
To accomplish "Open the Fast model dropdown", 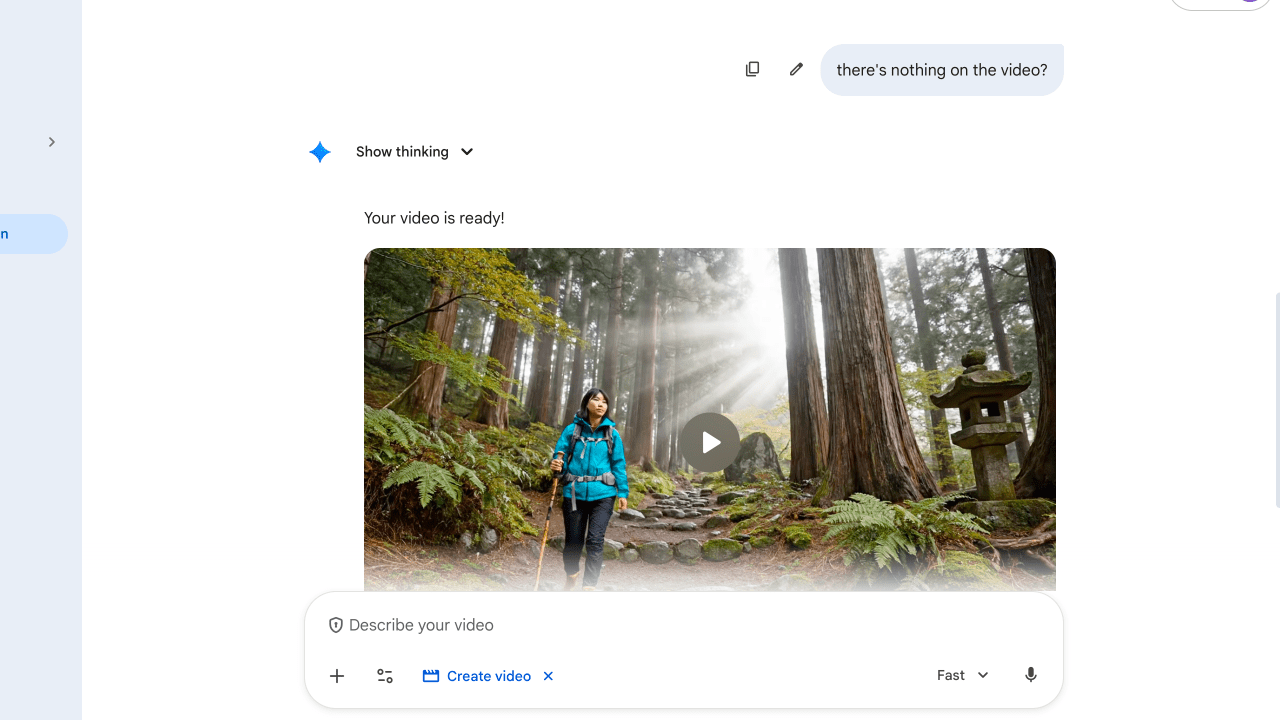I will point(962,675).
